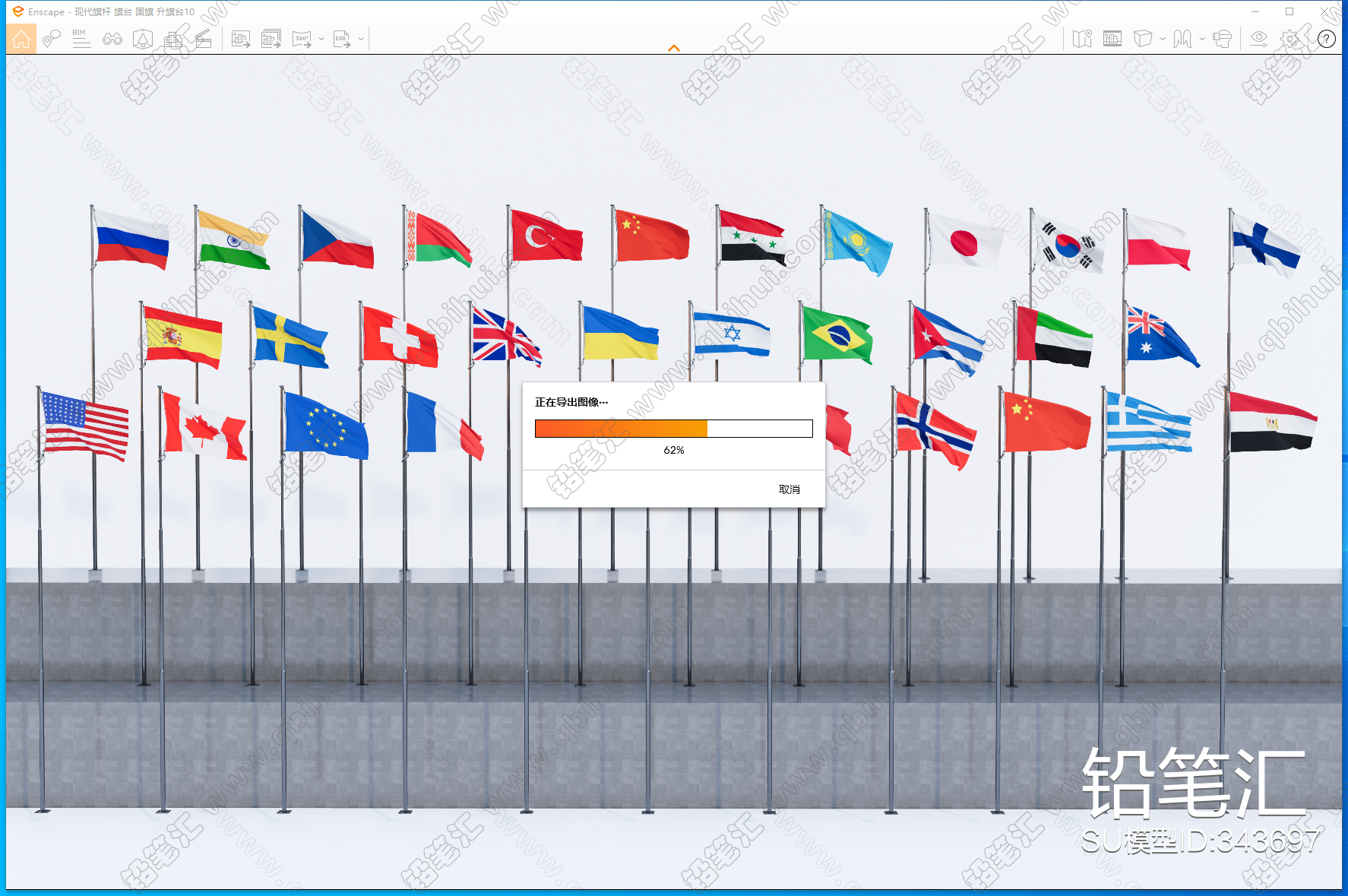Click the Home icon in the toolbar

pos(21,39)
